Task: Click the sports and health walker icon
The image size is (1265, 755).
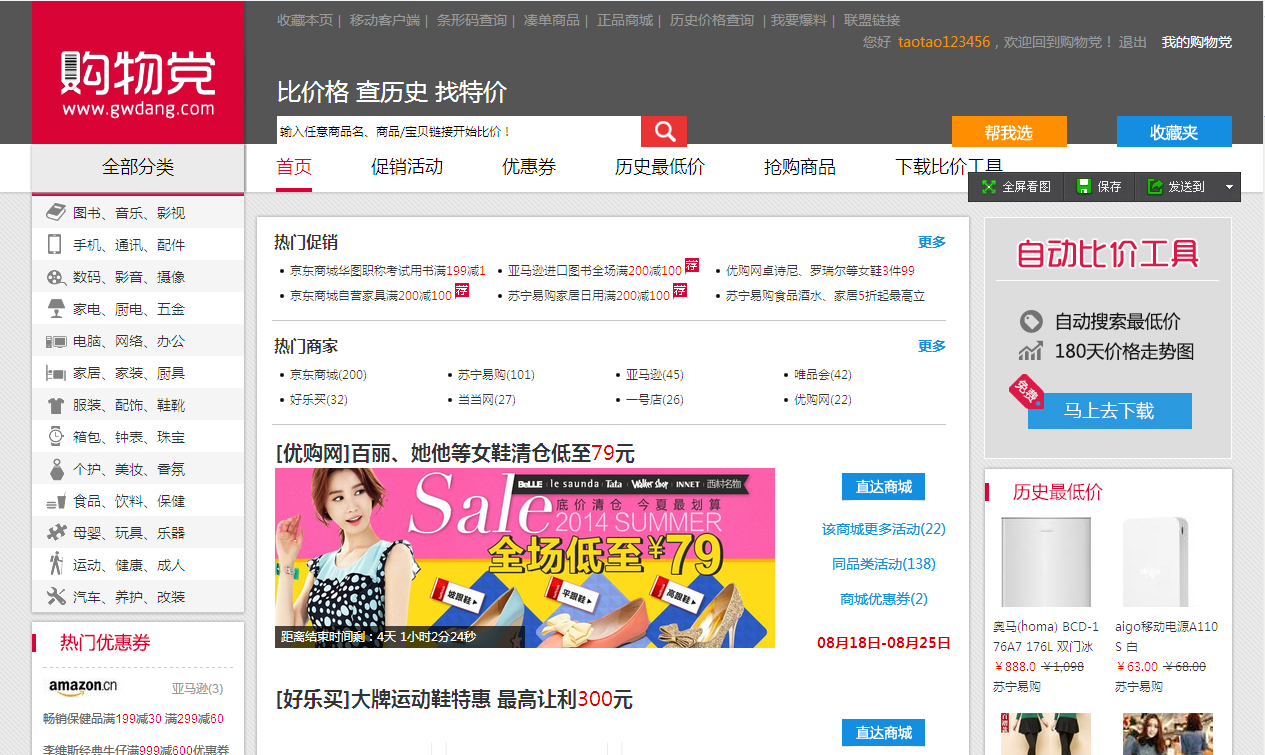Action: coord(56,564)
